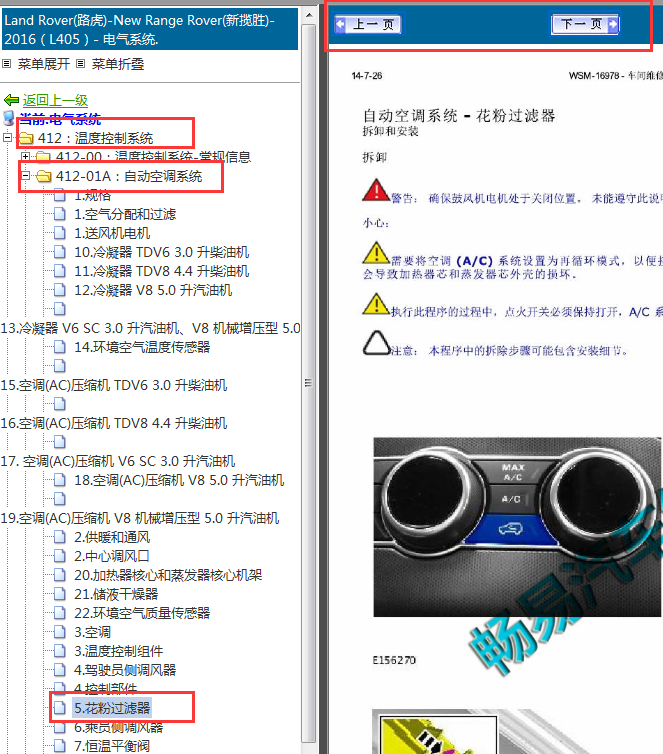Click the 412-00 folder icon
663x754 pixels.
pyautogui.click(x=44, y=157)
